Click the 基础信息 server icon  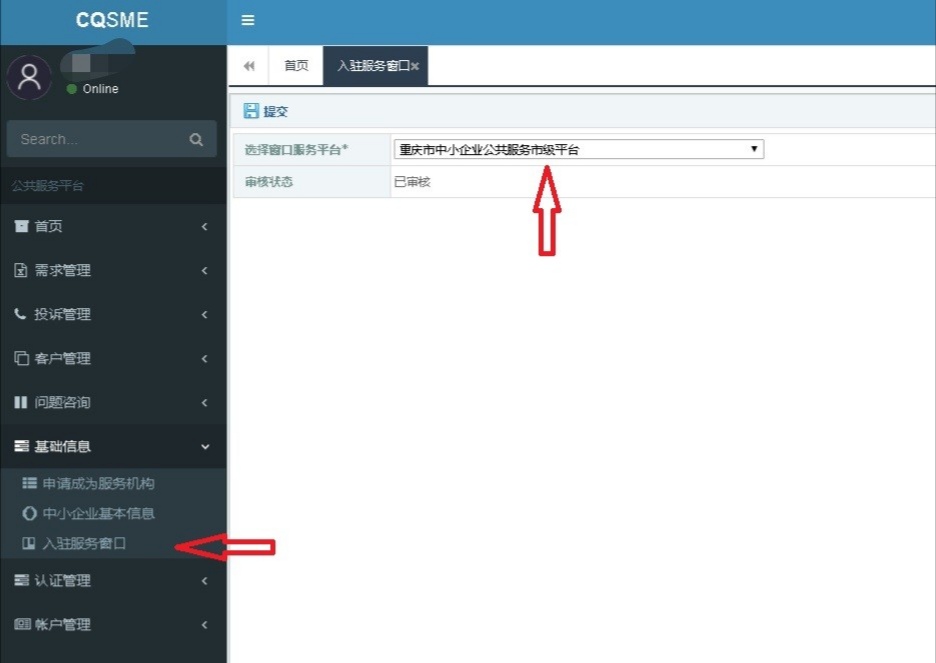pos(21,446)
